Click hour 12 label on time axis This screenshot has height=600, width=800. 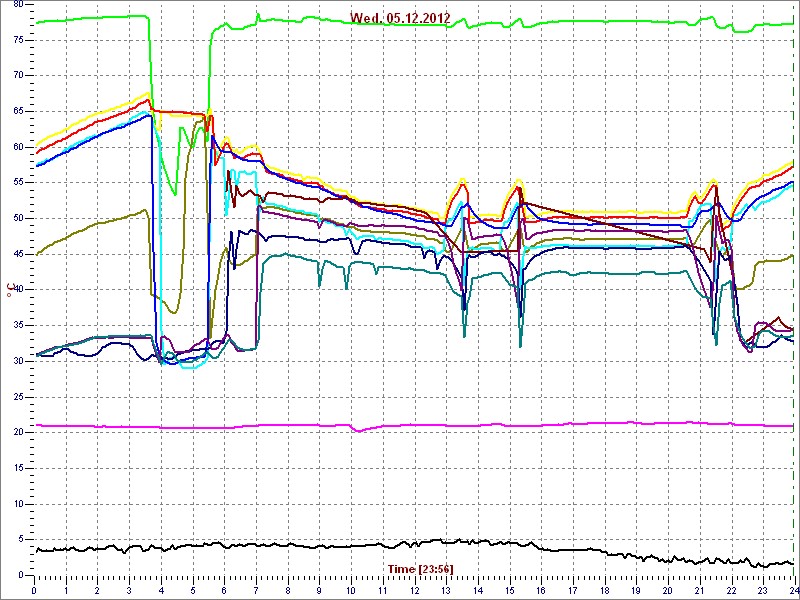(x=414, y=588)
